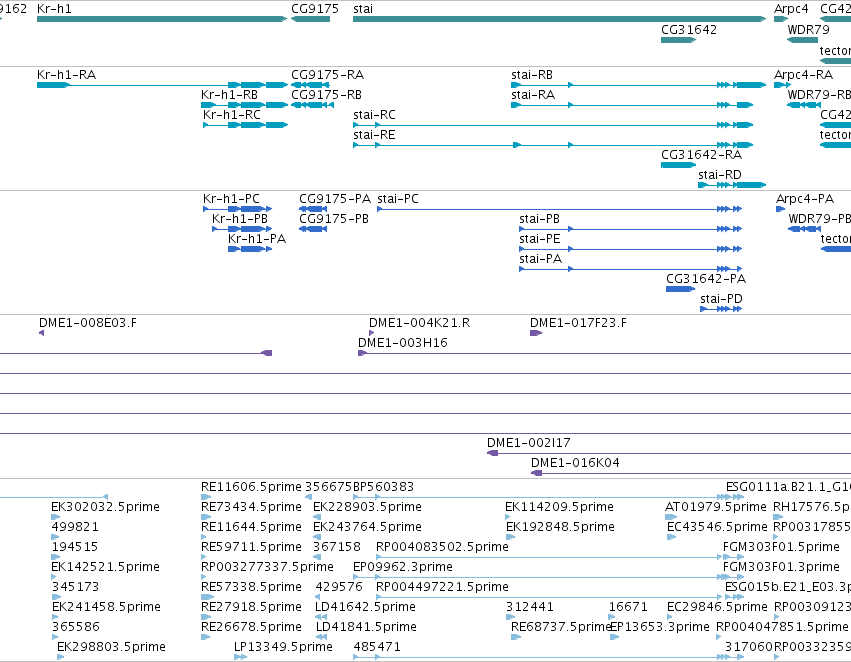Select EST RP003277337.5prime

(x=204, y=577)
